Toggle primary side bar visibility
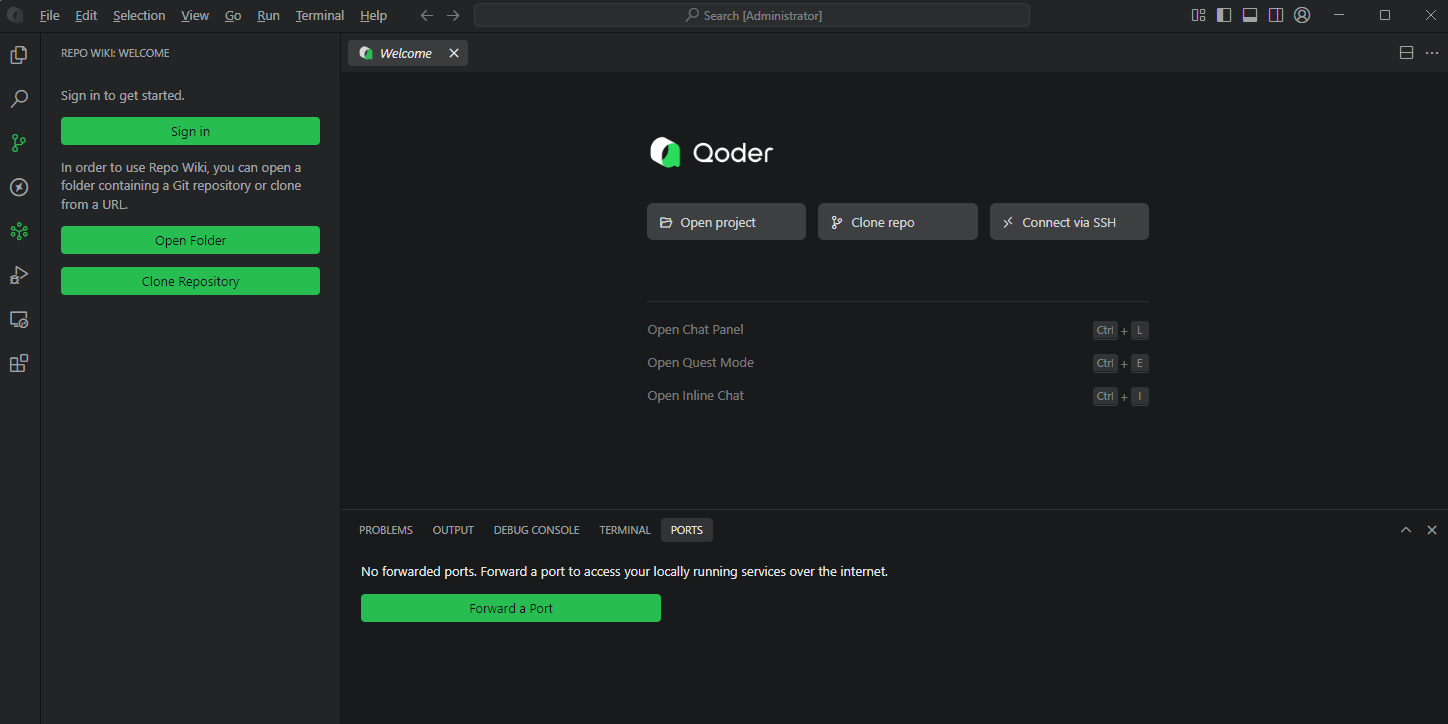 1224,15
